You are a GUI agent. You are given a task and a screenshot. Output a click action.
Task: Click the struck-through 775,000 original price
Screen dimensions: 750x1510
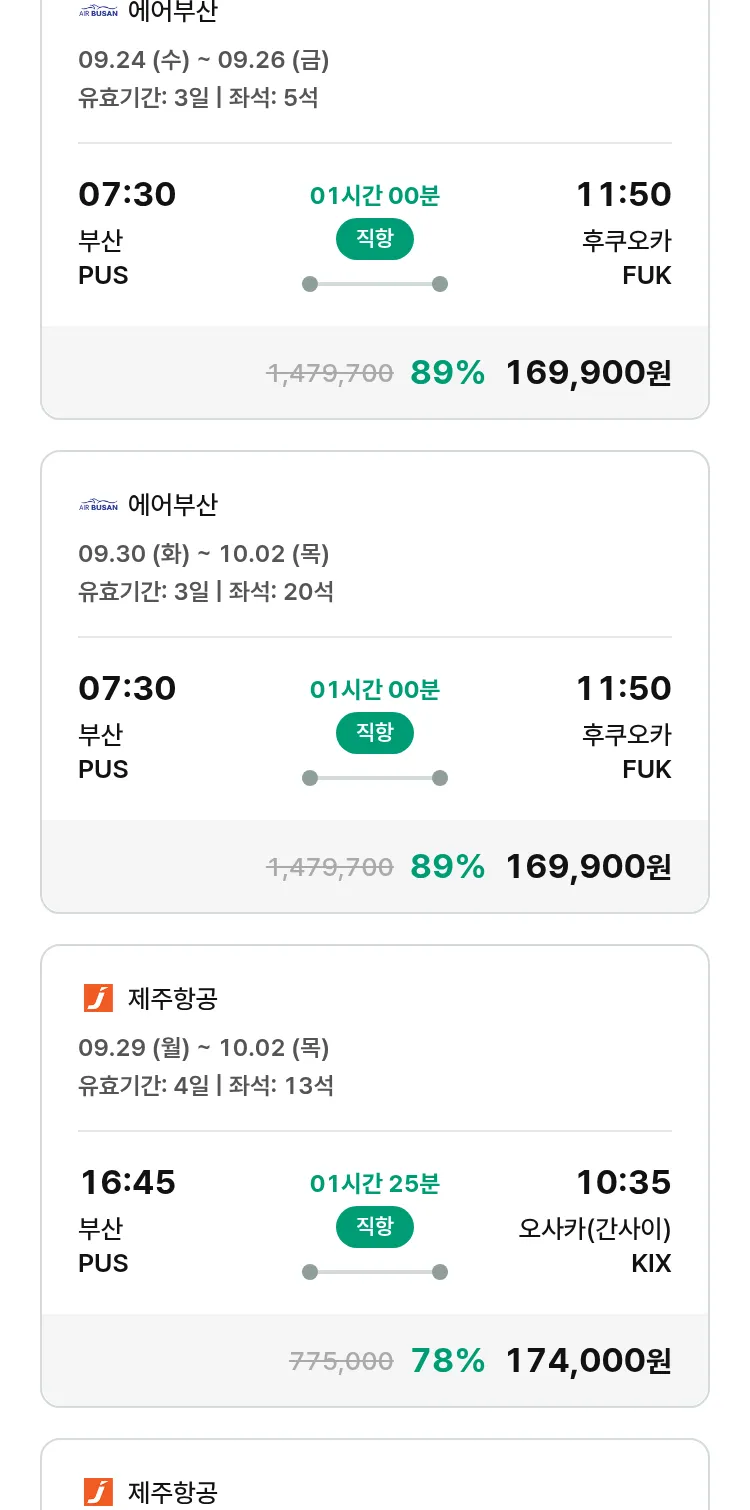click(x=341, y=1361)
